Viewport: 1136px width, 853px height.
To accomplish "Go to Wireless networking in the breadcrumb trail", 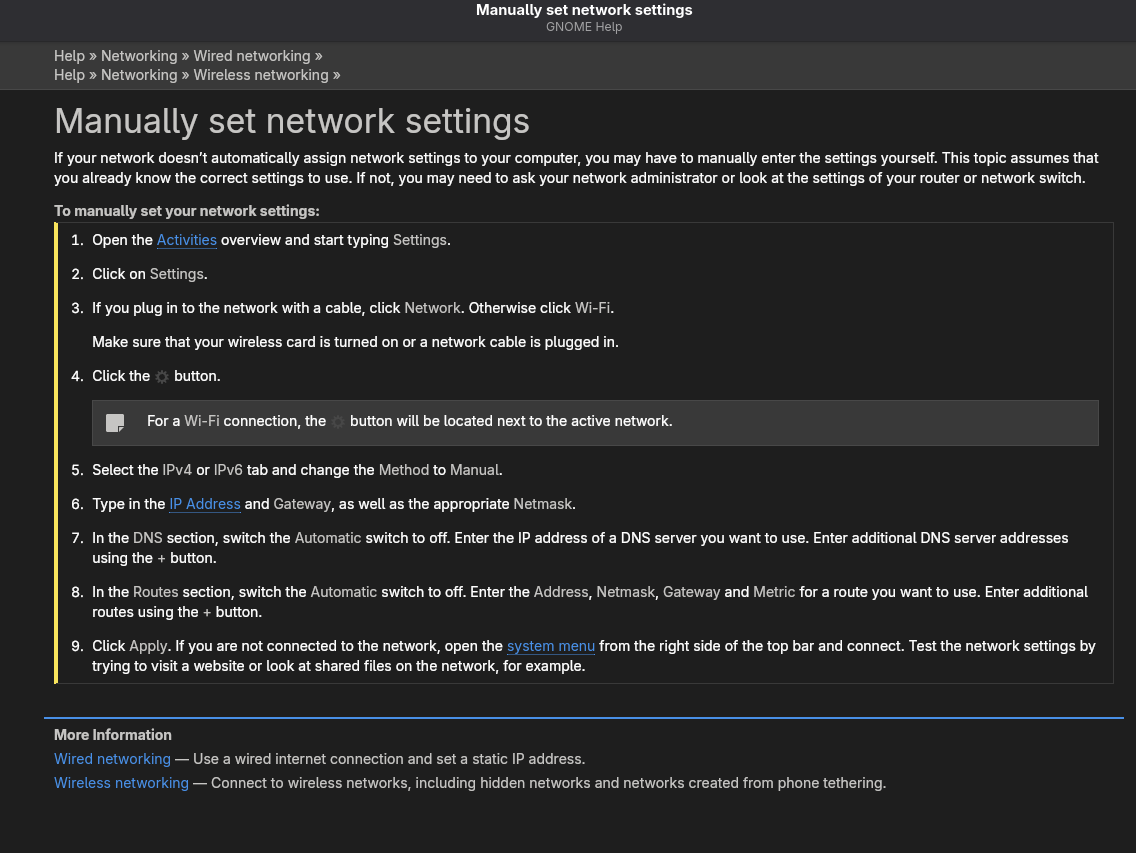I will [x=261, y=75].
